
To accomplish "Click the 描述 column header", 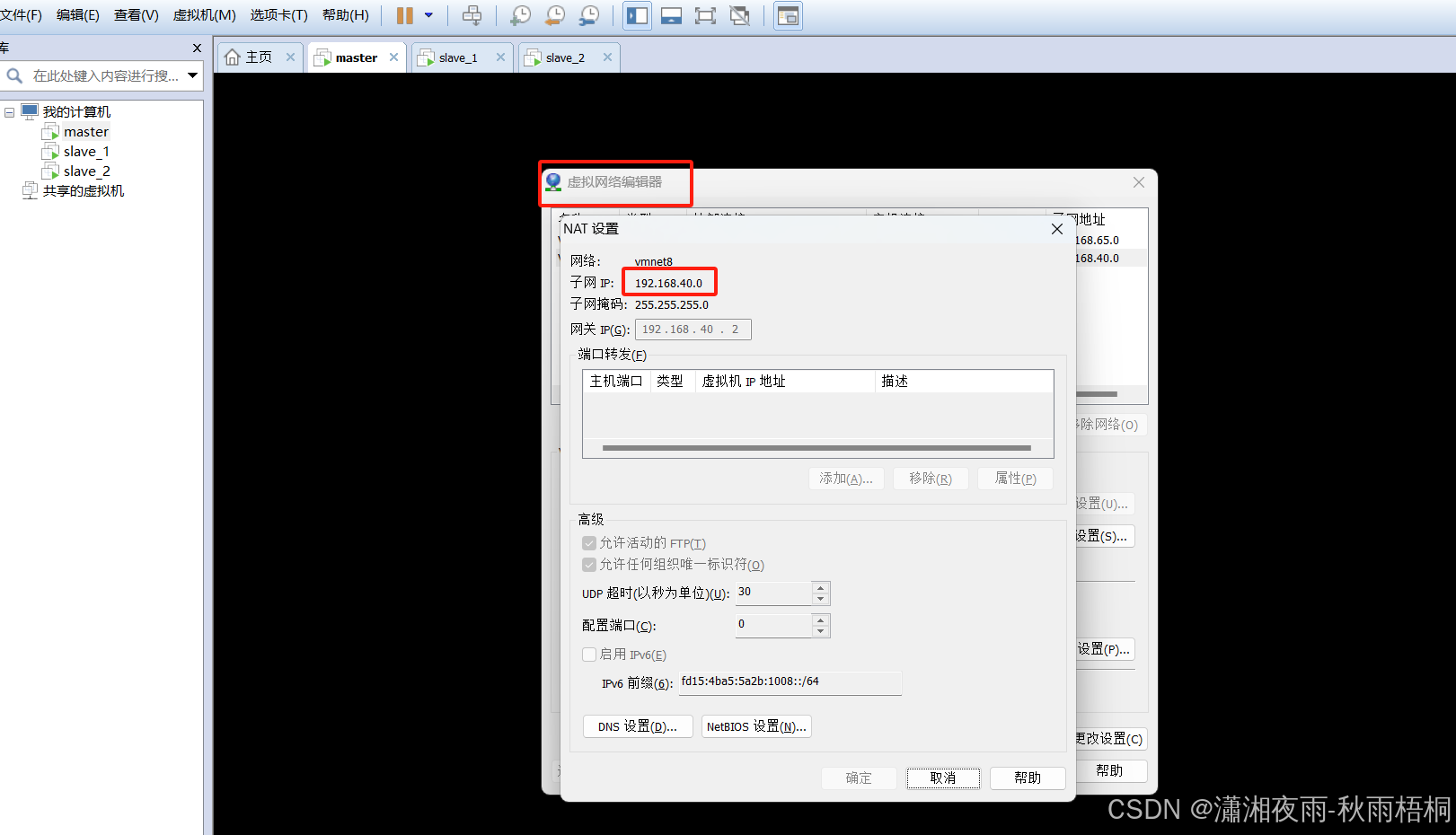I will click(x=964, y=381).
